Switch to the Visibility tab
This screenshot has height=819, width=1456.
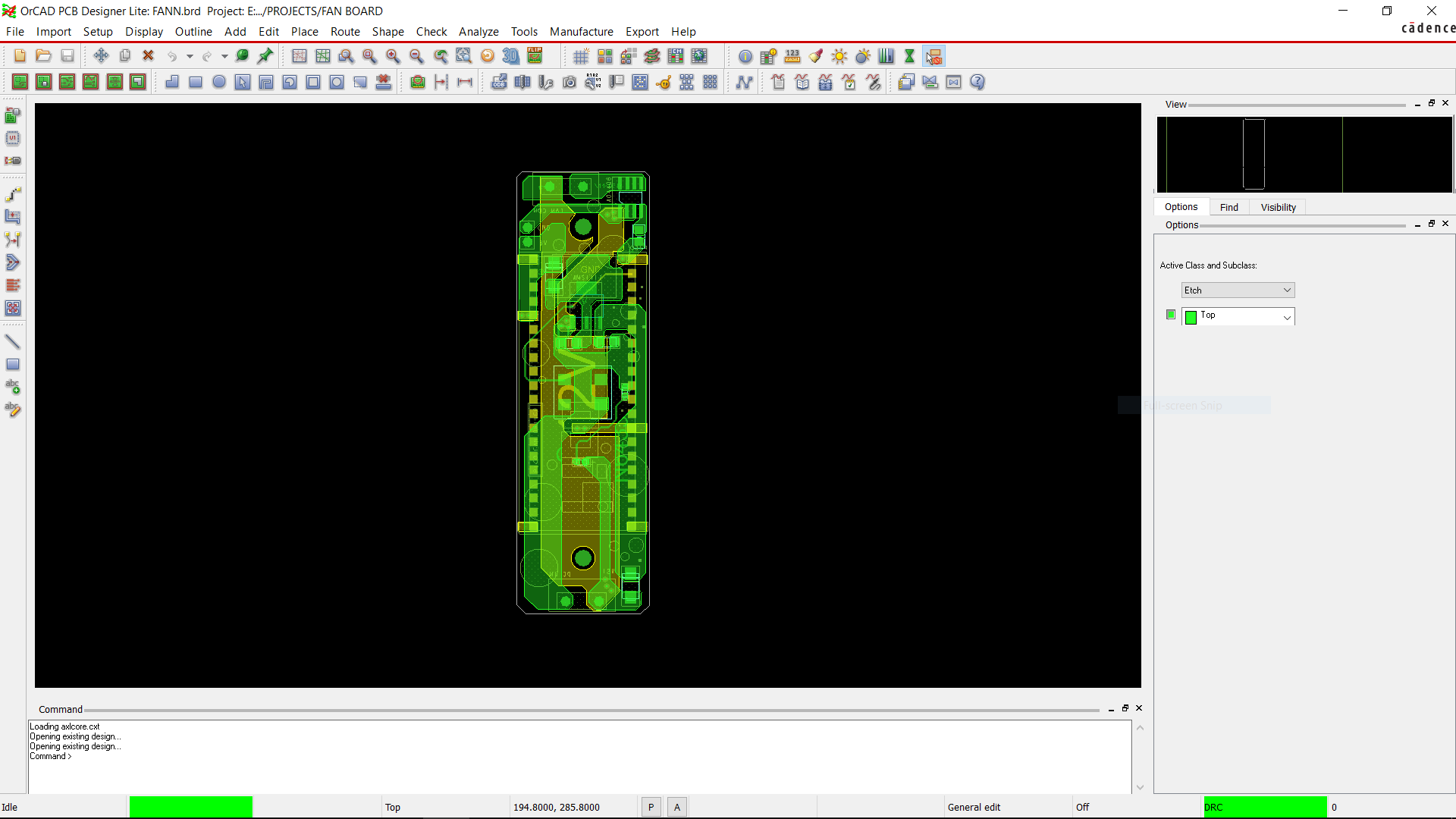1278,207
